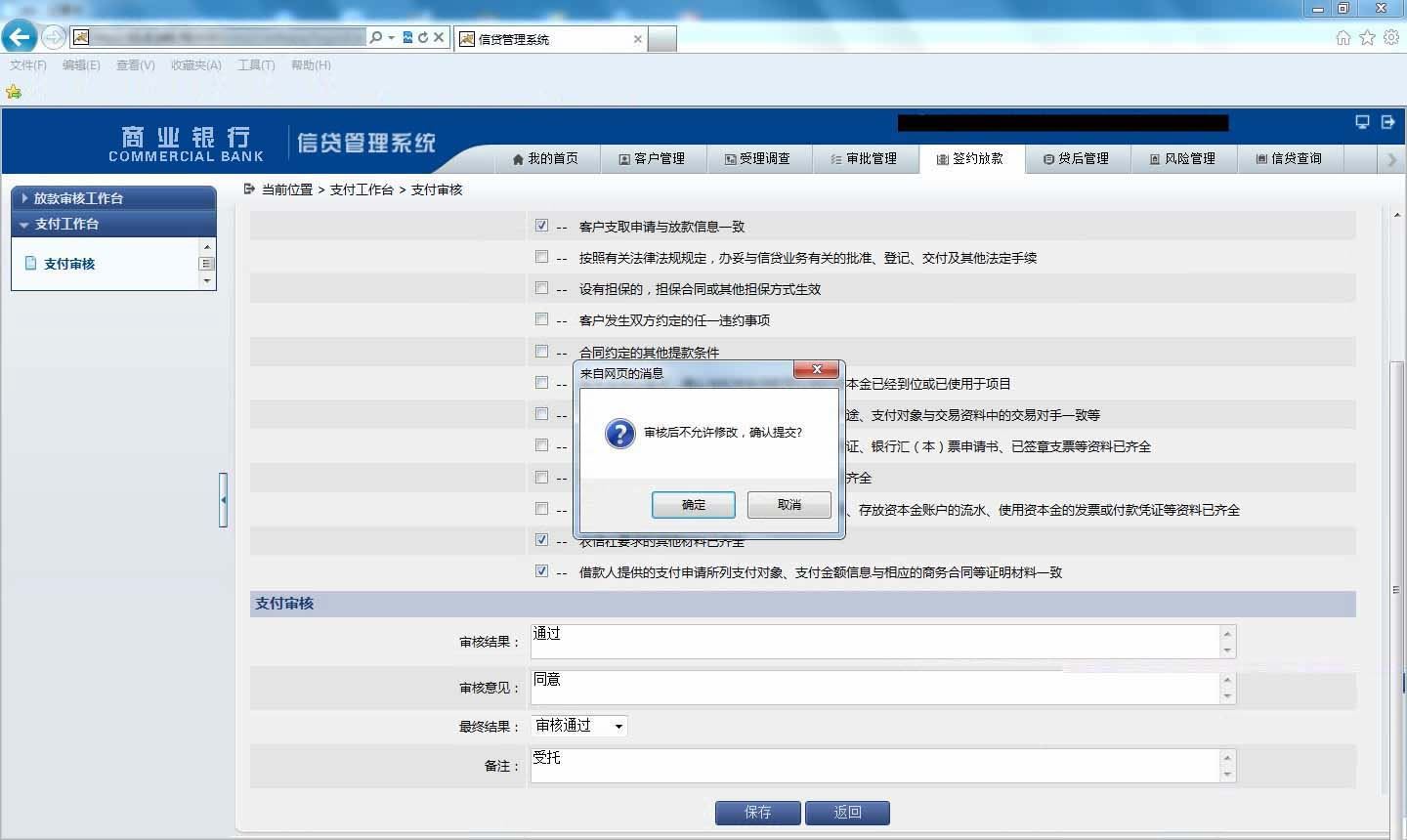This screenshot has width=1407, height=840.
Task: Open browser tools gear icon
Action: [x=1391, y=37]
